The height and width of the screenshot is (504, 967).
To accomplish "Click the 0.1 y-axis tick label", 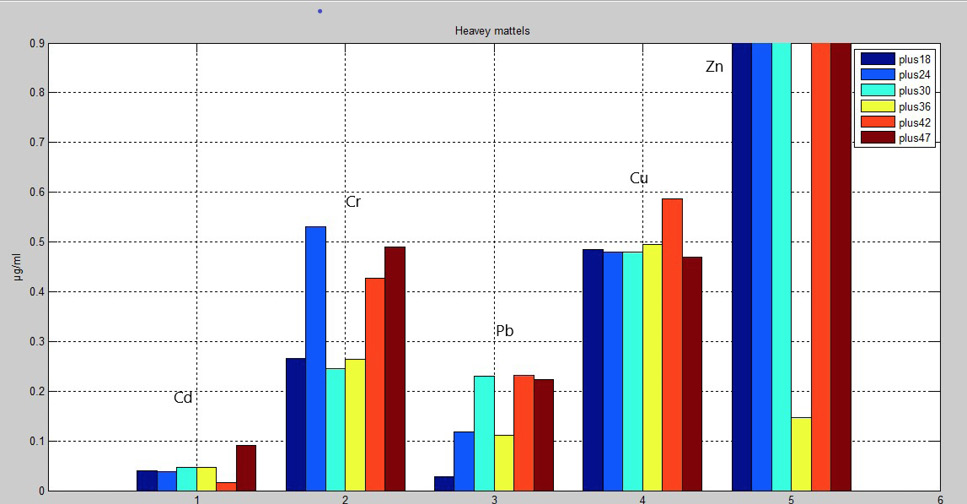I will tap(36, 441).
